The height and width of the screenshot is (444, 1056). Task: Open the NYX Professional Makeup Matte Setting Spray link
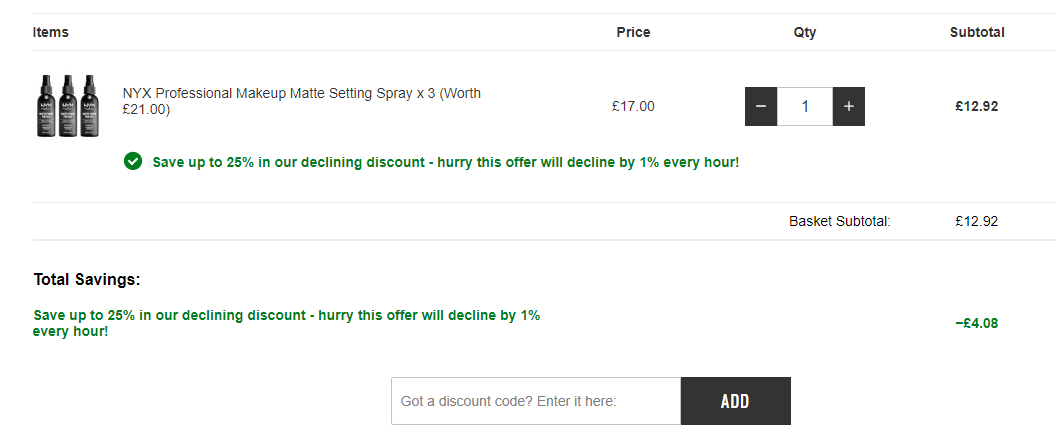coord(302,101)
